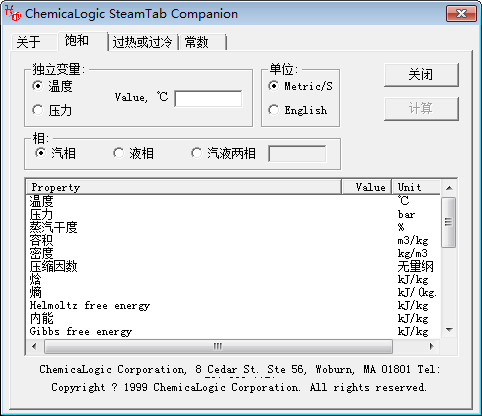Select the Gibbs free energy row
The image size is (482, 416).
pyautogui.click(x=233, y=332)
